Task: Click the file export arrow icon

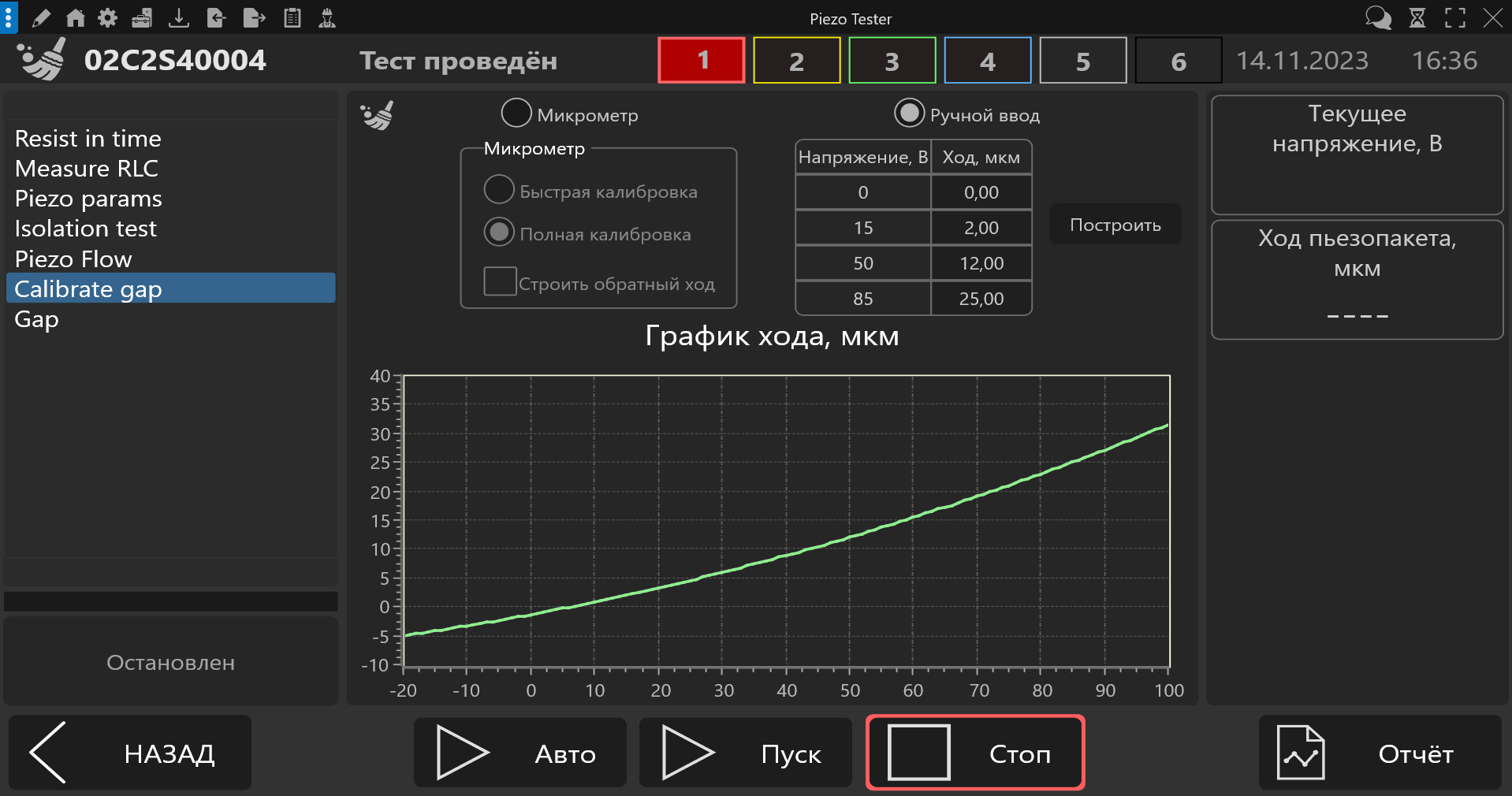Action: [x=254, y=18]
